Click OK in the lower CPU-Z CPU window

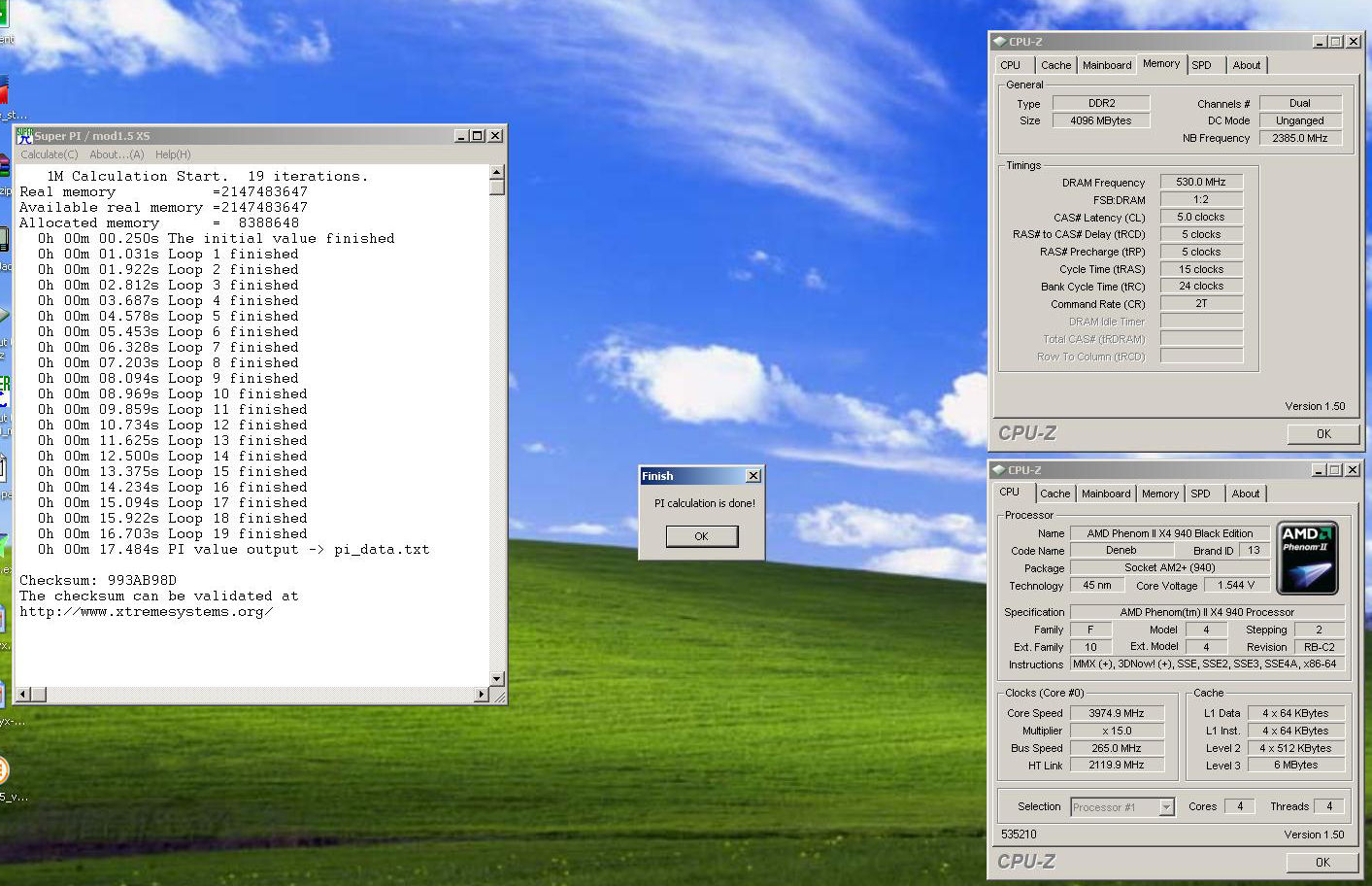tap(1322, 863)
